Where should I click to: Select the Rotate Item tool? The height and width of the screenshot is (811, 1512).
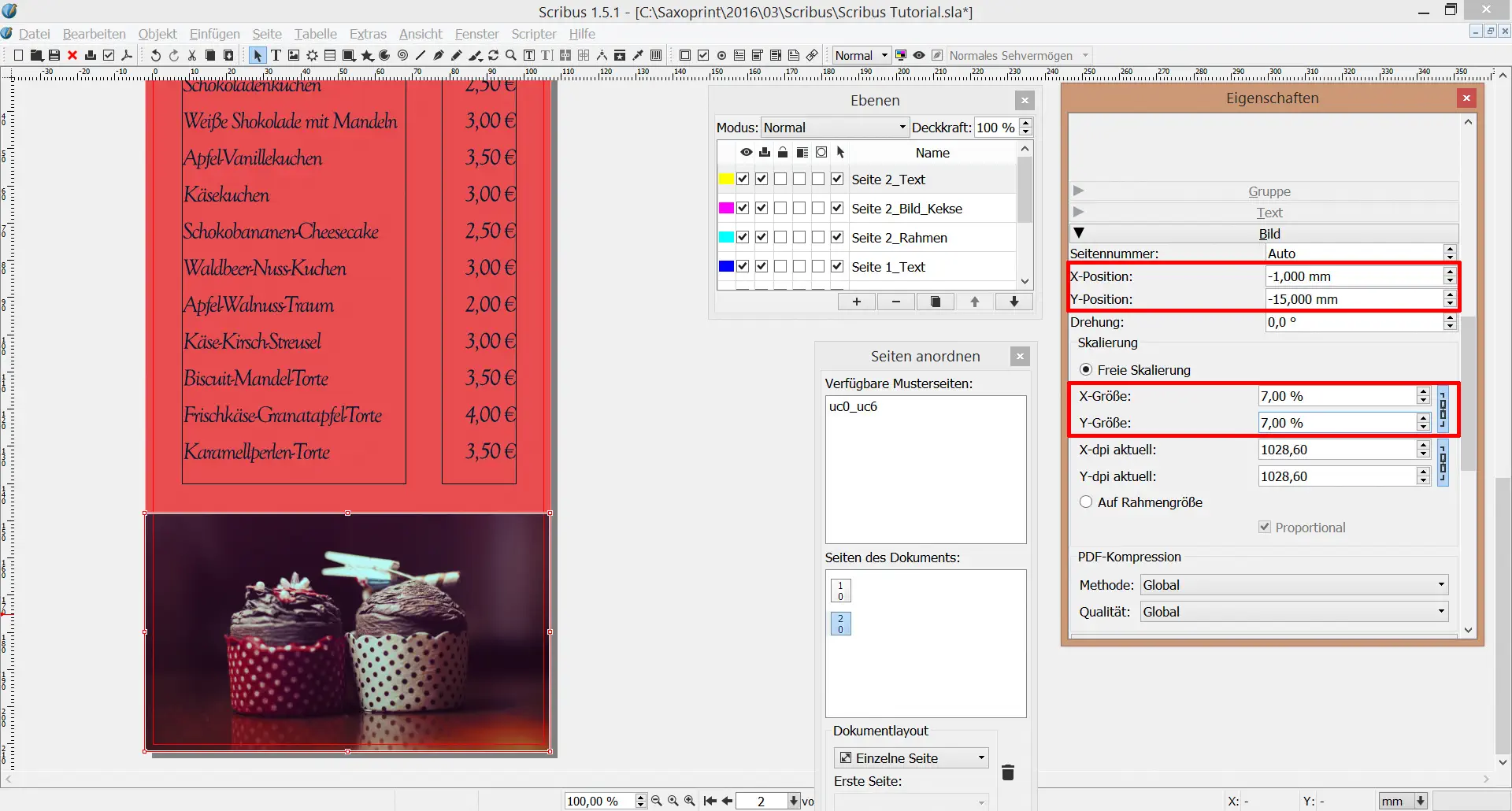[494, 55]
